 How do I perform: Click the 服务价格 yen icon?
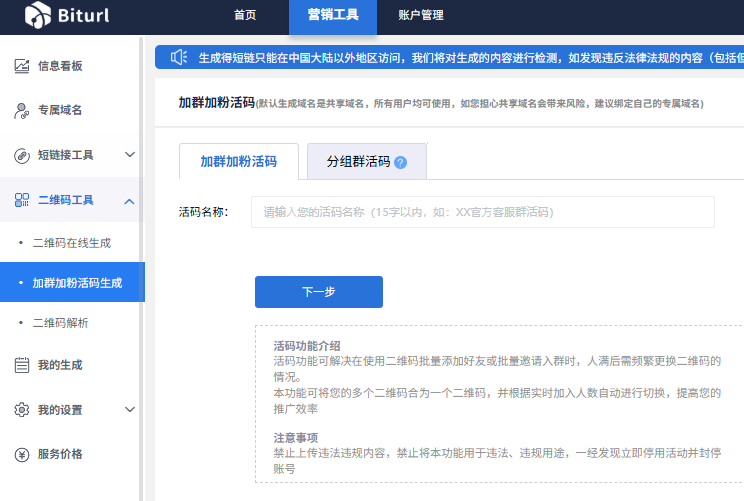(22, 454)
